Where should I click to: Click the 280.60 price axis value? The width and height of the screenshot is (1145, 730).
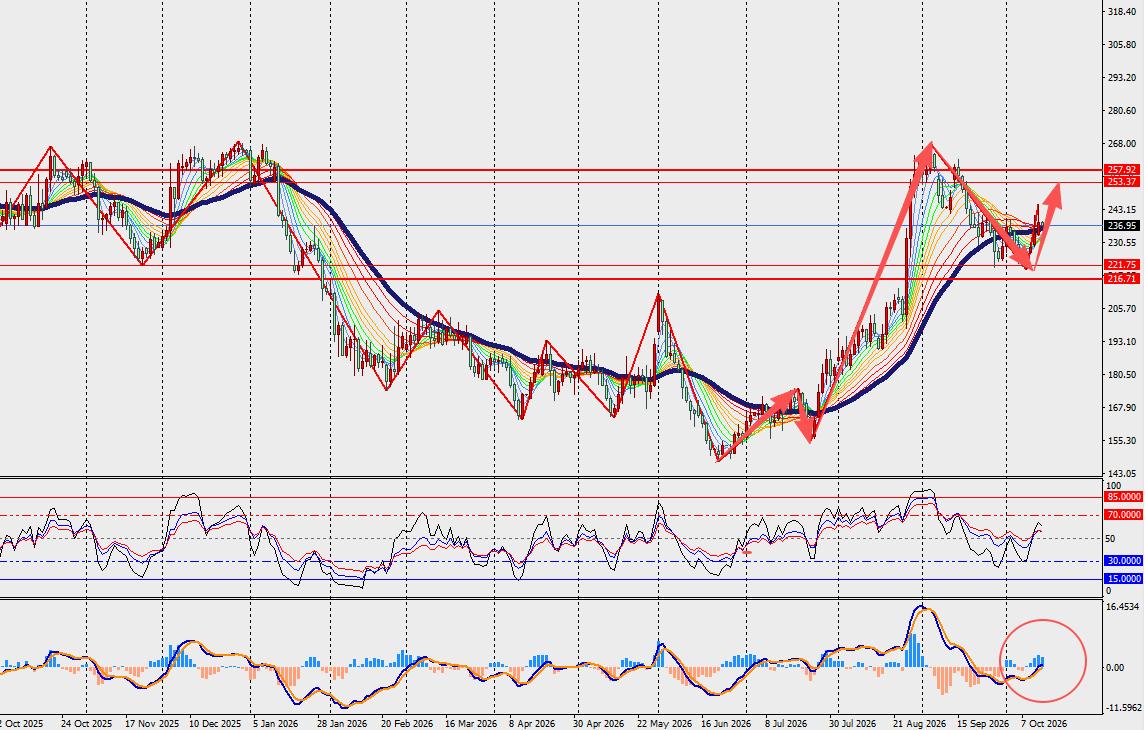point(1122,111)
